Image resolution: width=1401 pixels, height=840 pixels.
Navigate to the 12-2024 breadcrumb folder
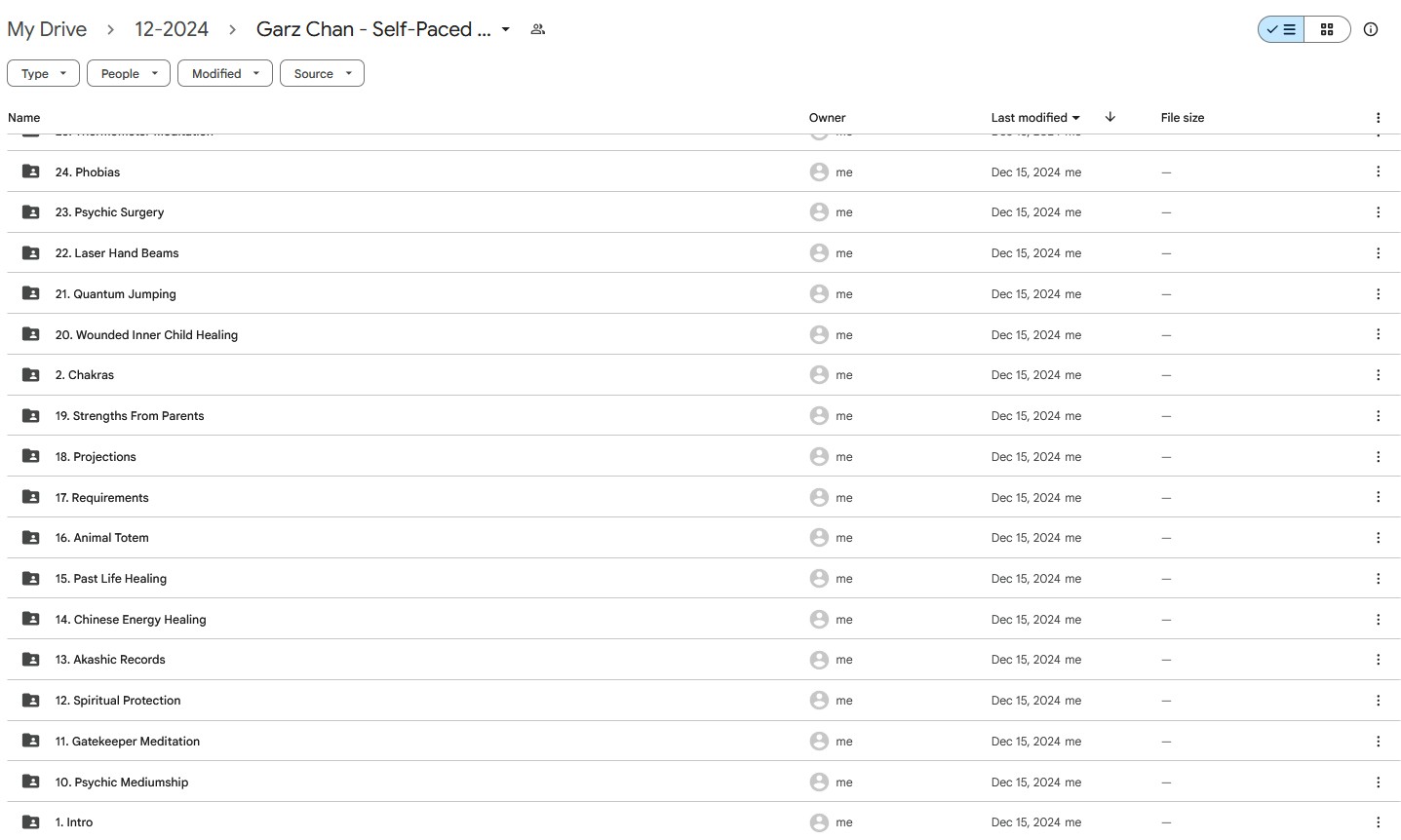172,29
